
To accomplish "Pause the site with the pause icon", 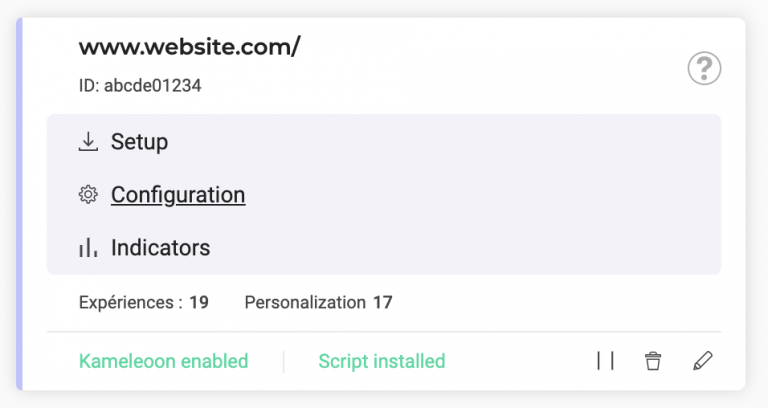I will (x=605, y=361).
